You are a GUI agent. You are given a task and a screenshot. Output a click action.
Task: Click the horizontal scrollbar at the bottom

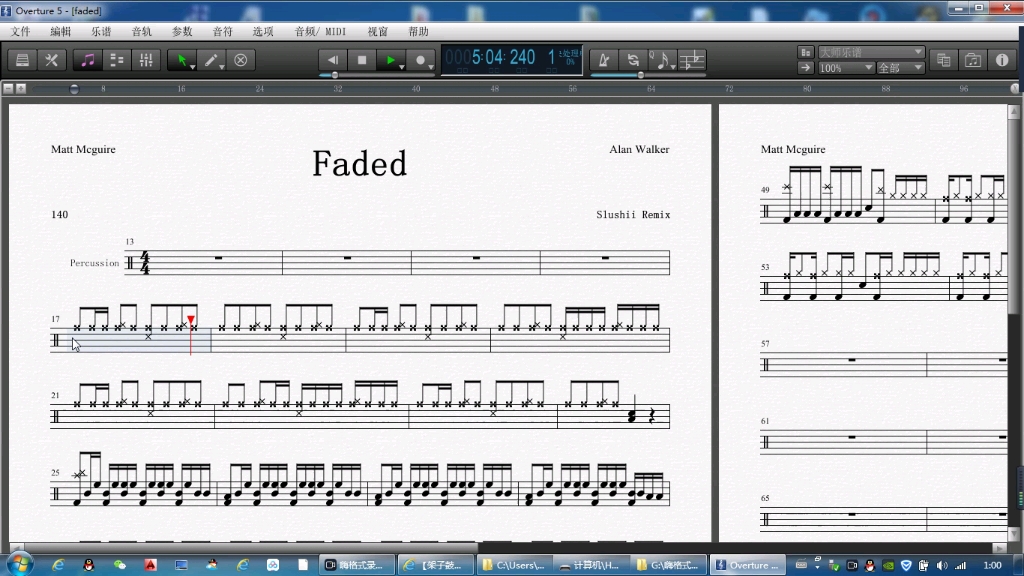coord(507,547)
